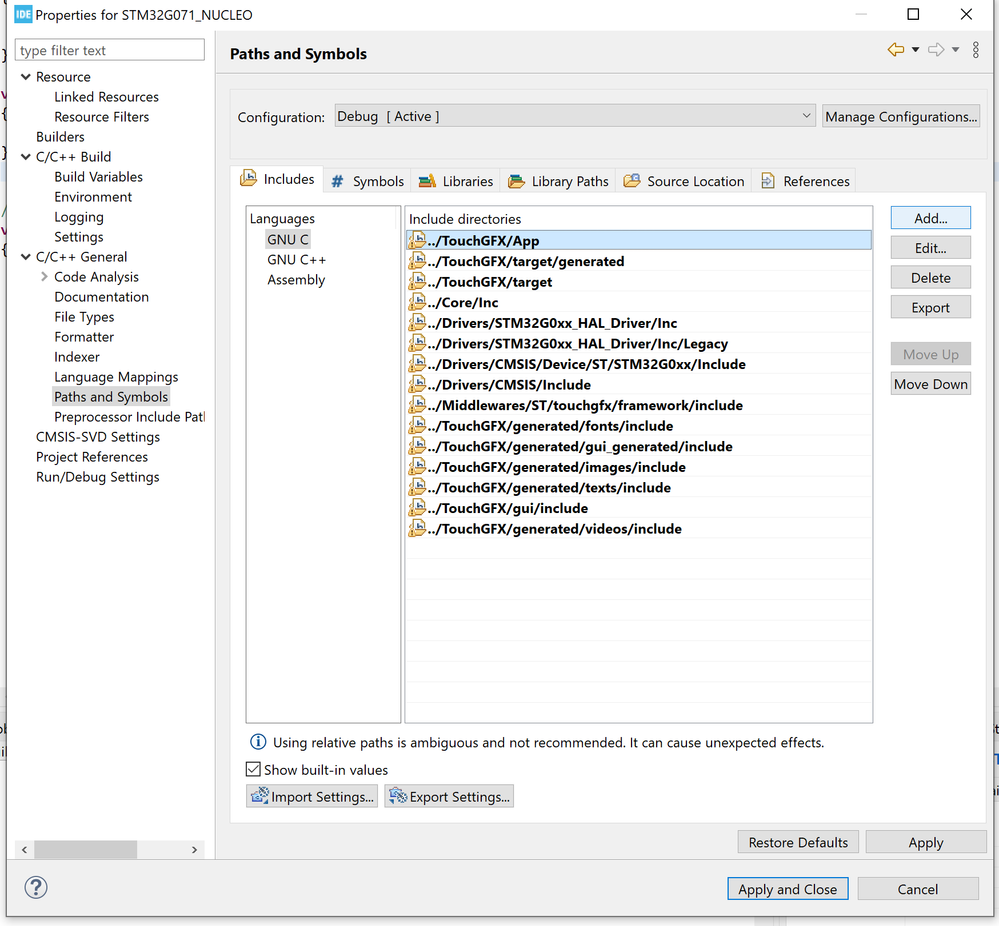Click the folder icon of ../Core/Inc entry
The image size is (999, 926).
[417, 302]
